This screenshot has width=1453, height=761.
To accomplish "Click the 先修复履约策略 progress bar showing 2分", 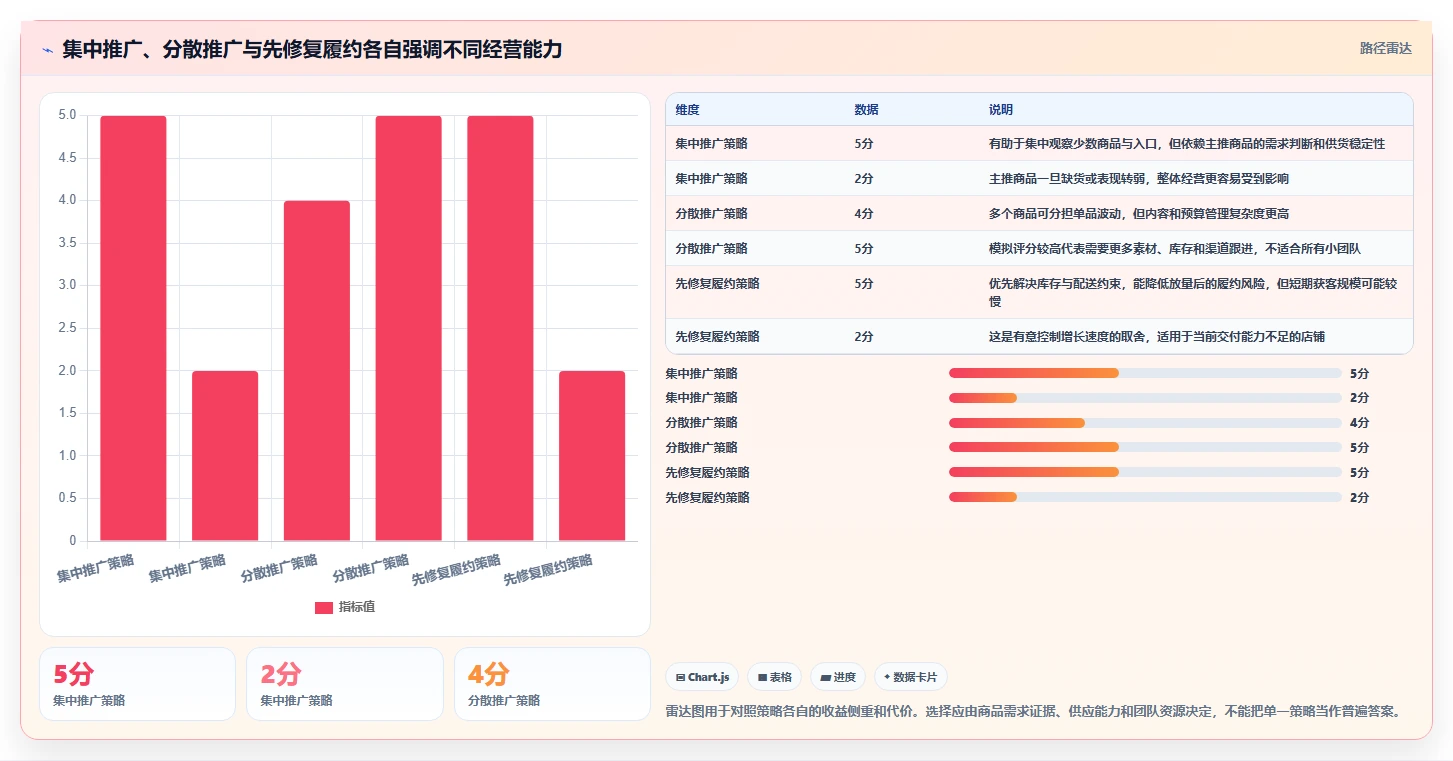I will click(x=1145, y=497).
